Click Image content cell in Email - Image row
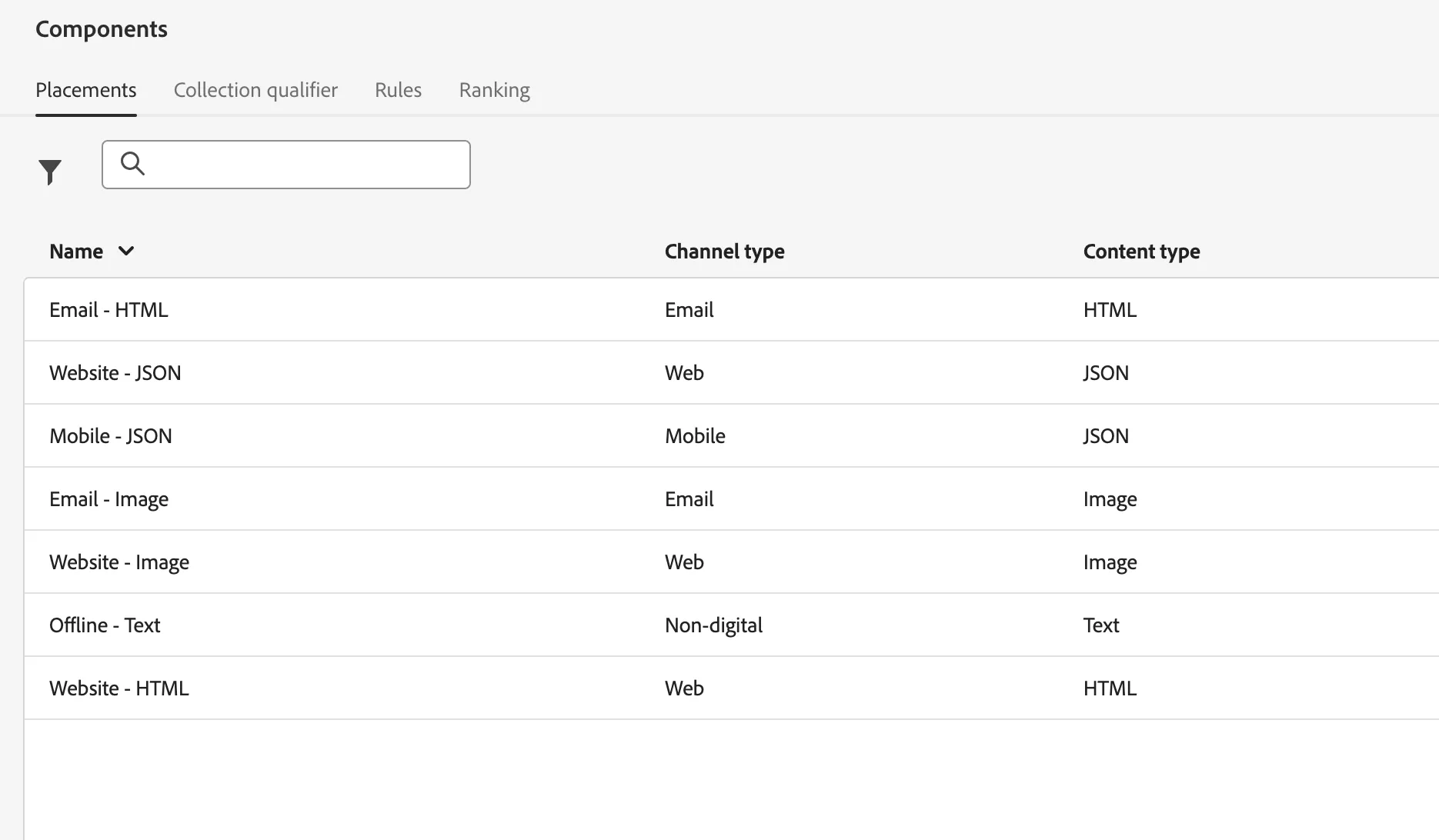Image resolution: width=1439 pixels, height=840 pixels. tap(1110, 498)
